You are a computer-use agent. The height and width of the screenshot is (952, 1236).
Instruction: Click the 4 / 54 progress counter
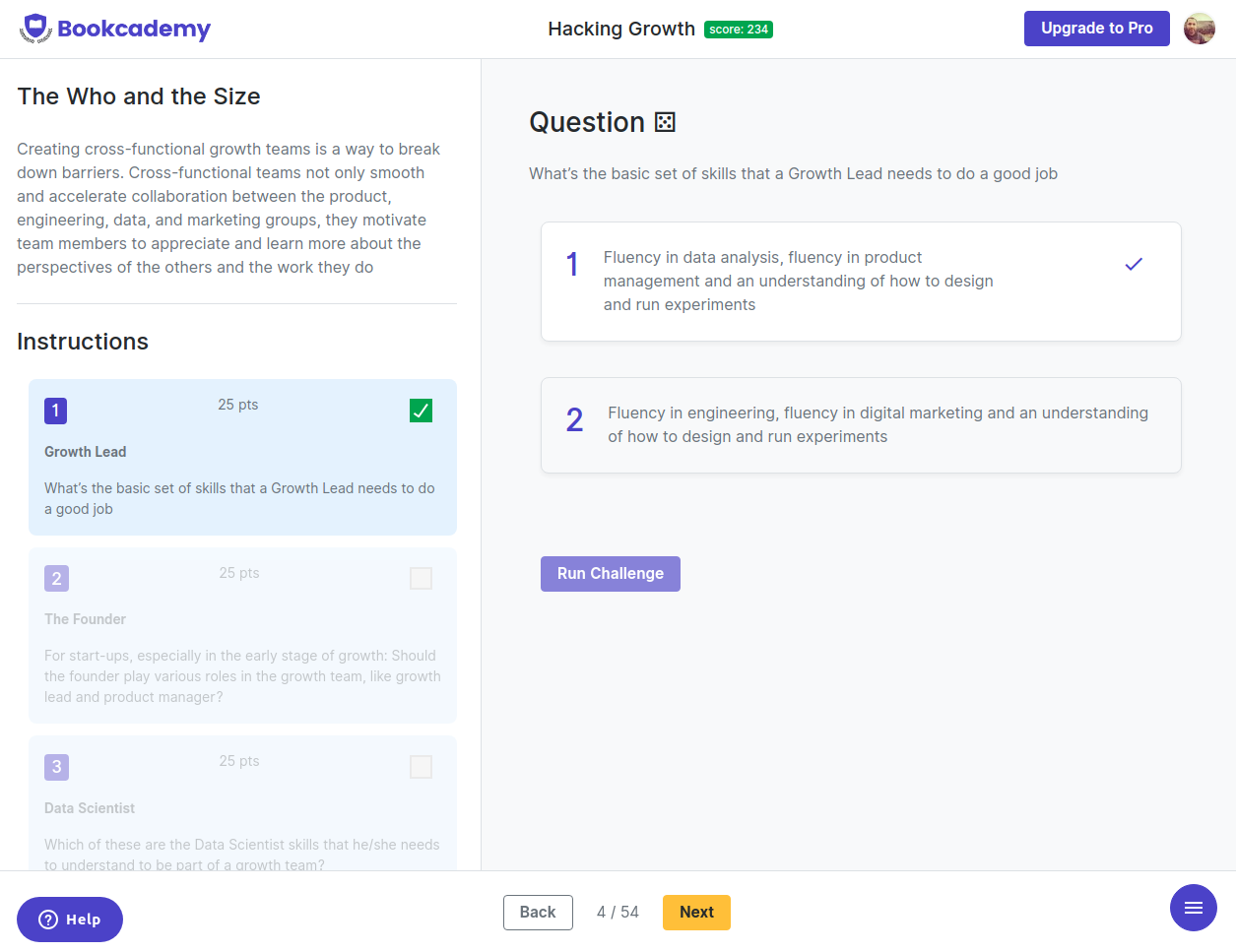coord(618,912)
